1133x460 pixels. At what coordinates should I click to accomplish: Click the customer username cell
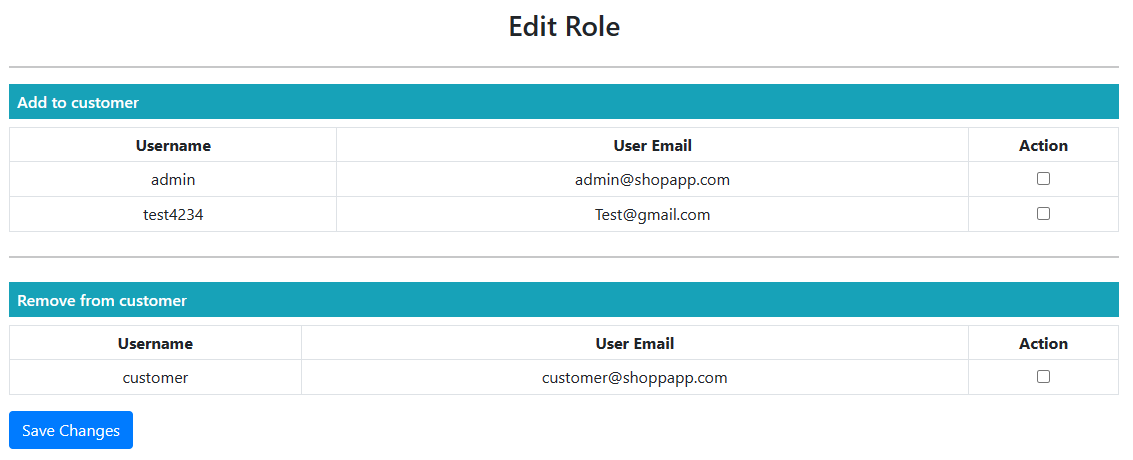155,378
